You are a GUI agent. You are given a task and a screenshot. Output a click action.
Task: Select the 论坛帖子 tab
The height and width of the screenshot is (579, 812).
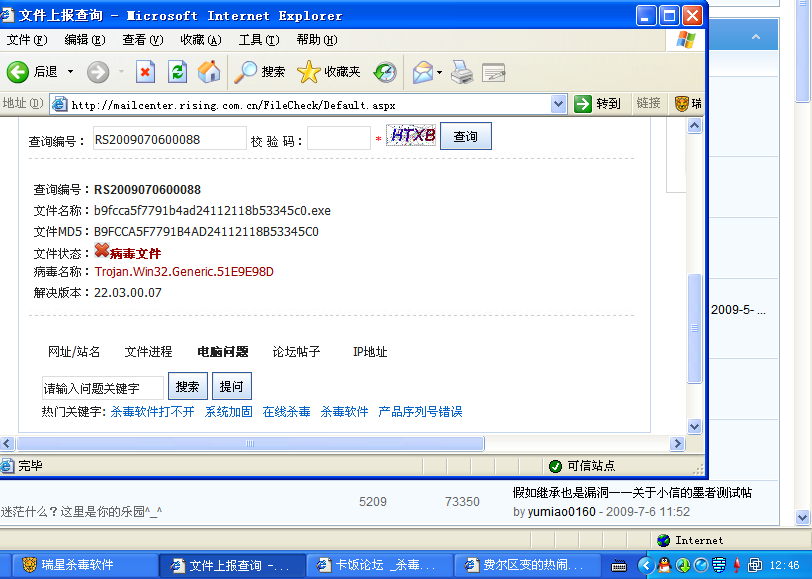(296, 352)
